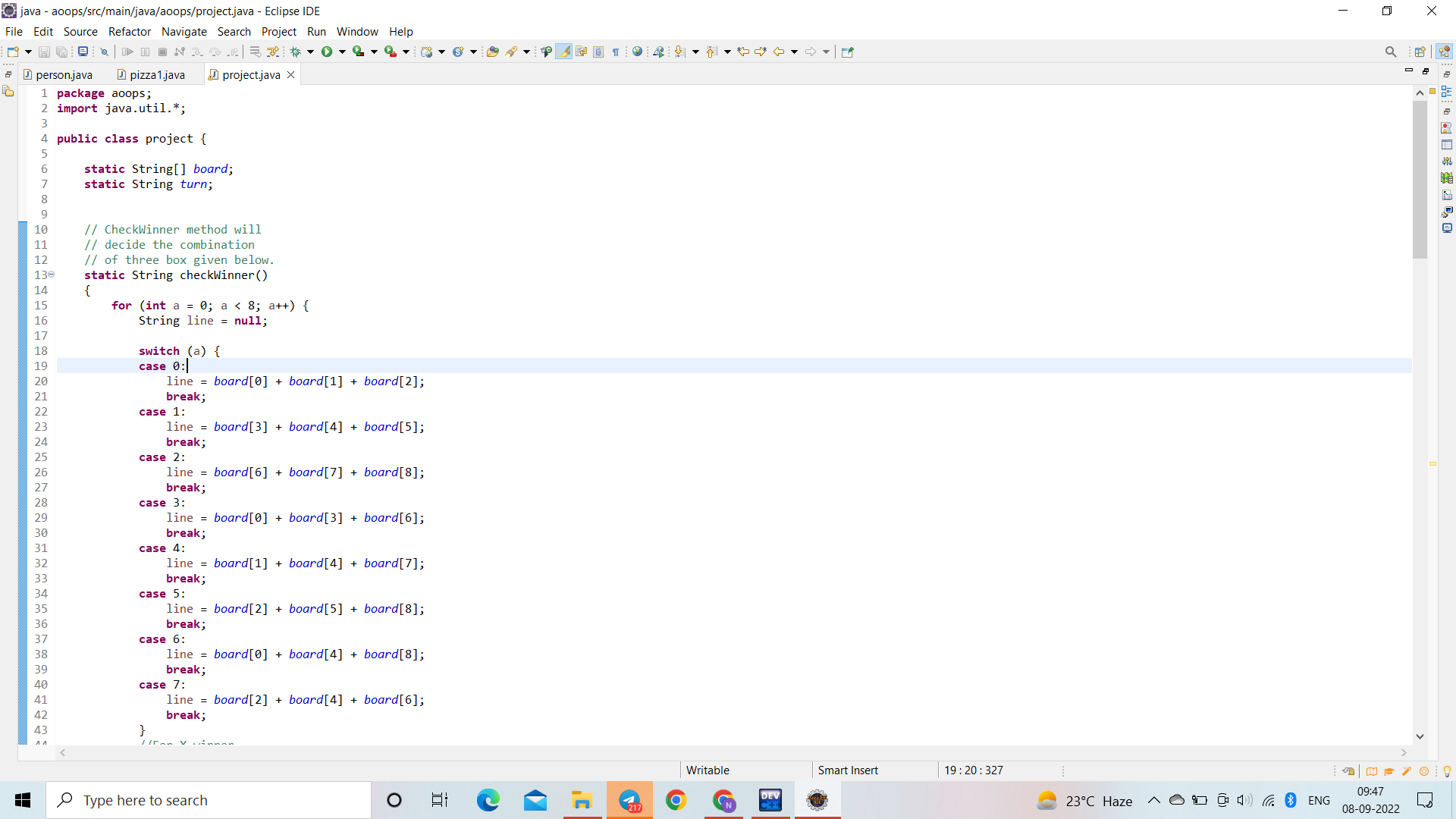Click the Smart Insert status field

(x=847, y=770)
